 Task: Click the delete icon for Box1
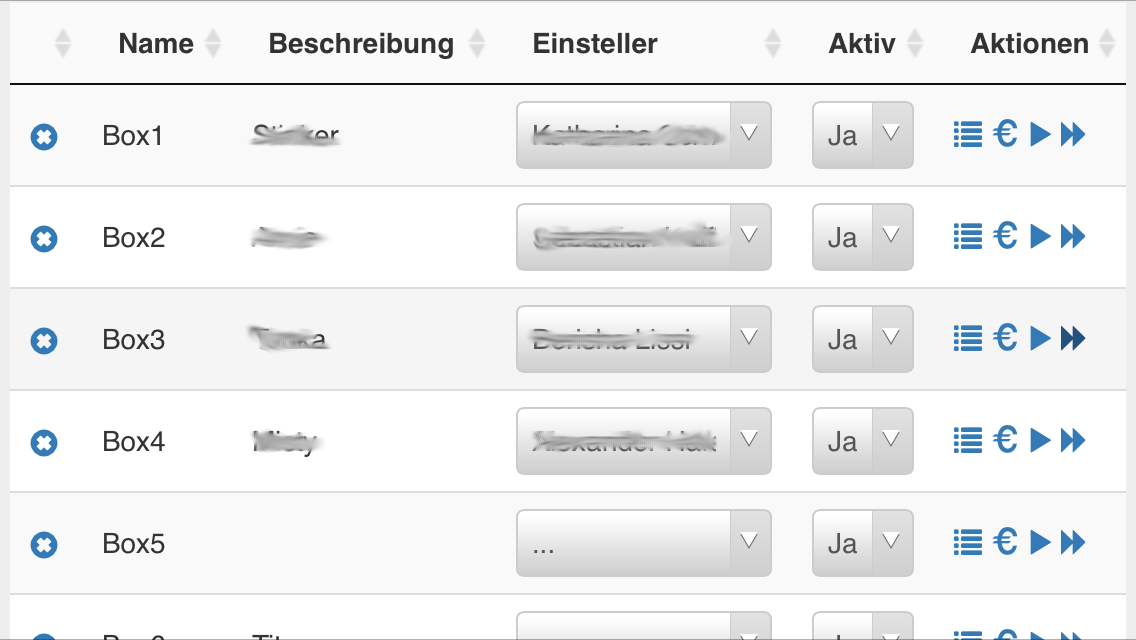[44, 137]
